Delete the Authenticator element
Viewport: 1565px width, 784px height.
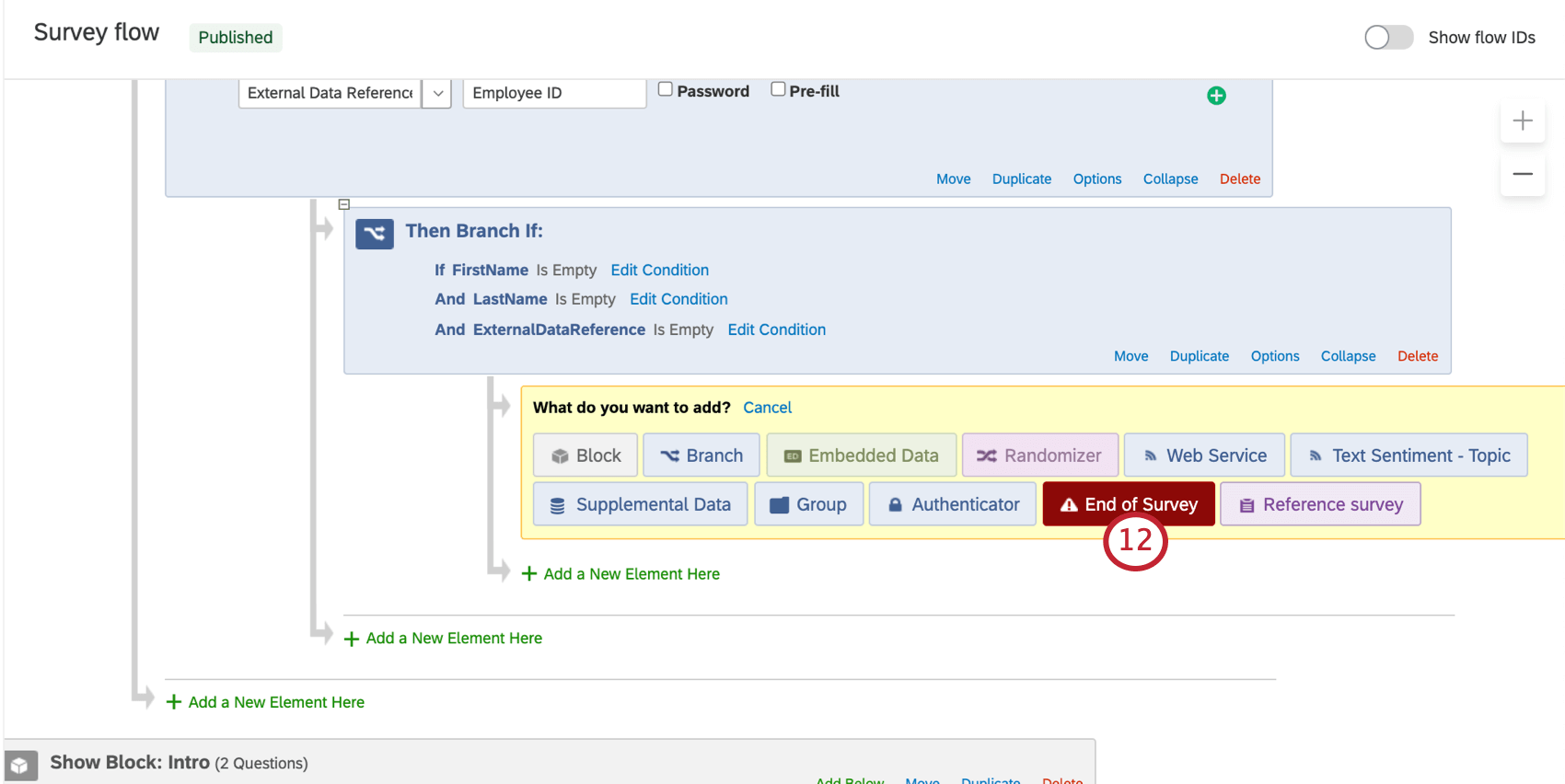pyautogui.click(x=1240, y=179)
